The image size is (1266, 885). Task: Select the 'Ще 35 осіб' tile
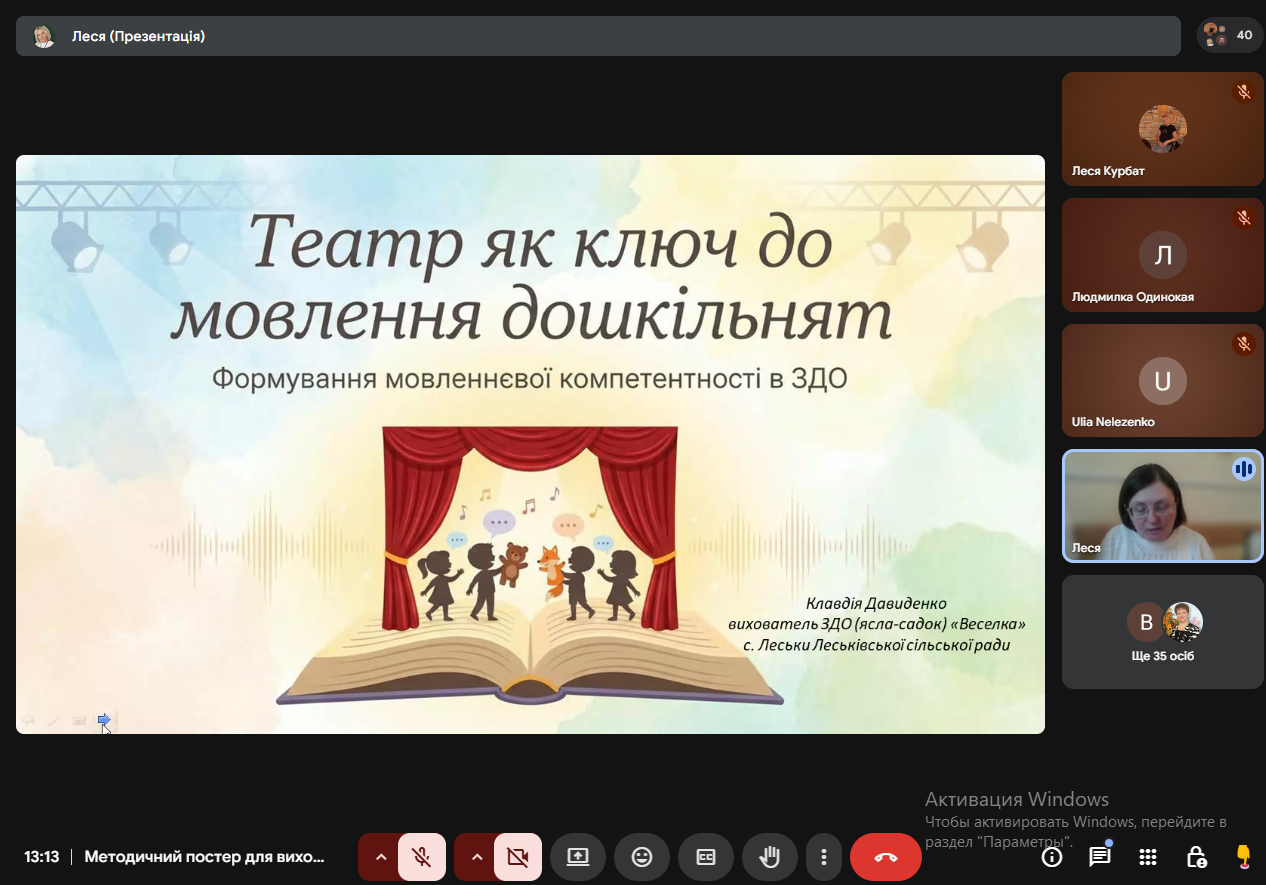[1162, 632]
